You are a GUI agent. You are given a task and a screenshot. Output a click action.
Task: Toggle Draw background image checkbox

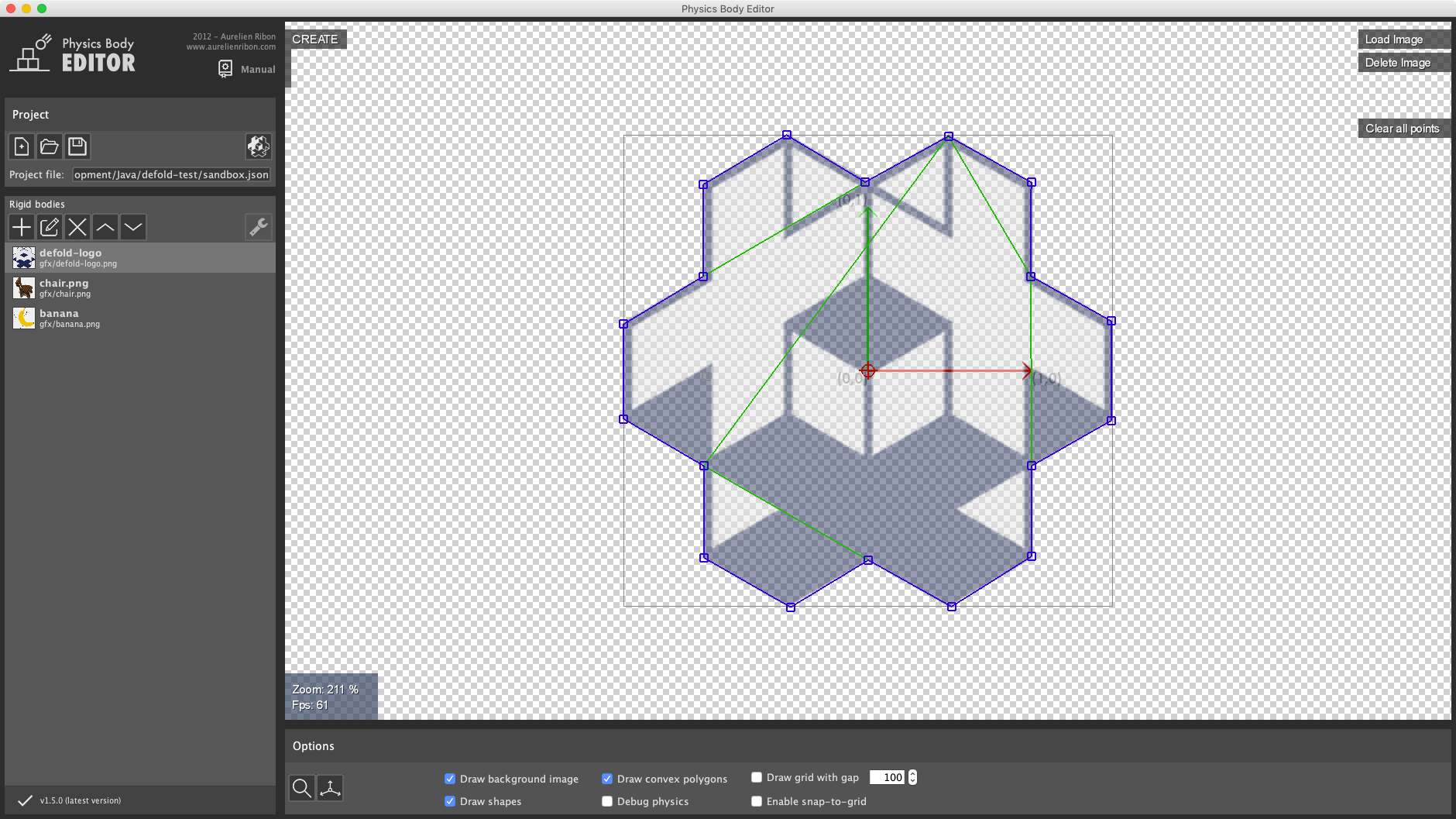(450, 779)
